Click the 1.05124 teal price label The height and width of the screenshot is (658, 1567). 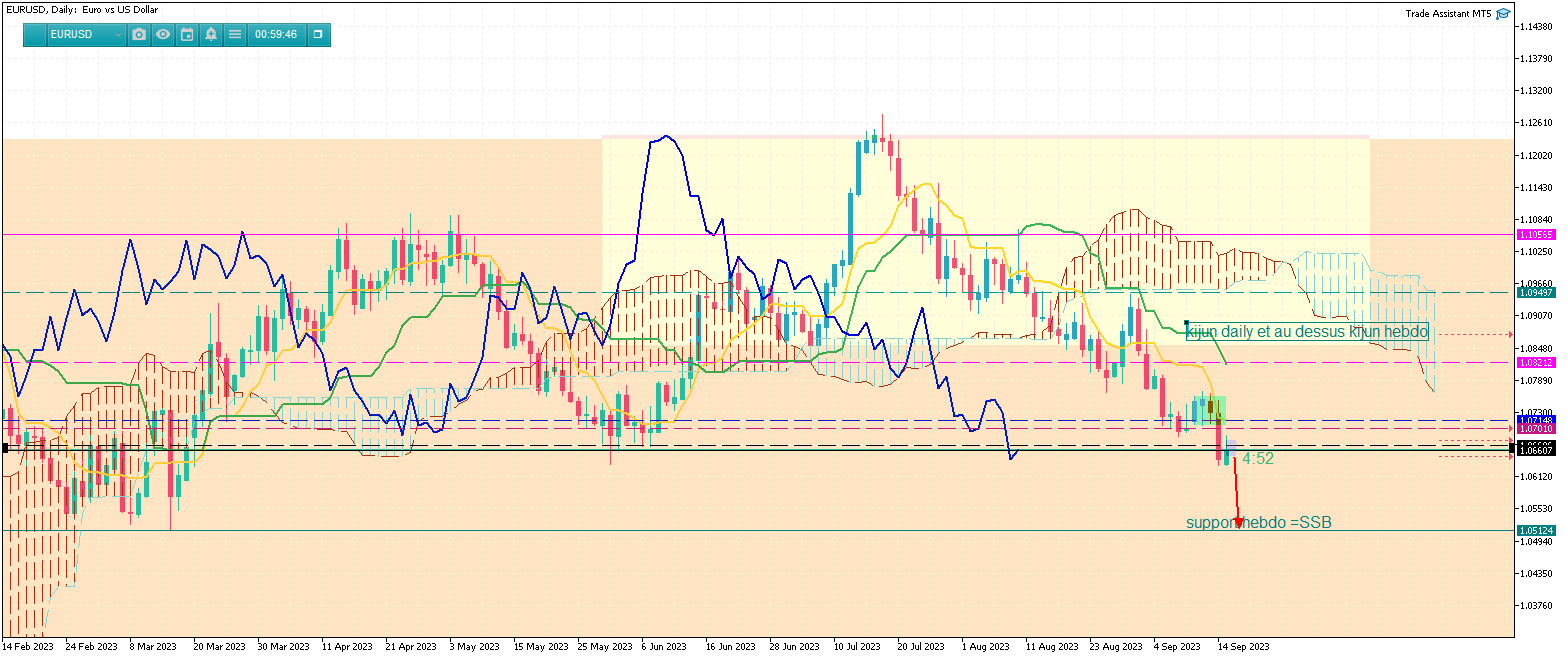[x=1536, y=530]
